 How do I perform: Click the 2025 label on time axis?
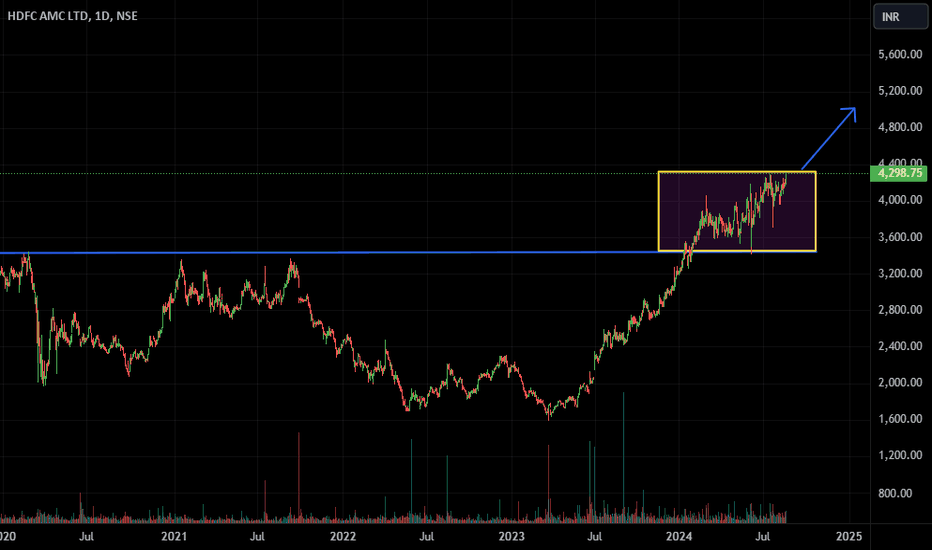coord(848,536)
